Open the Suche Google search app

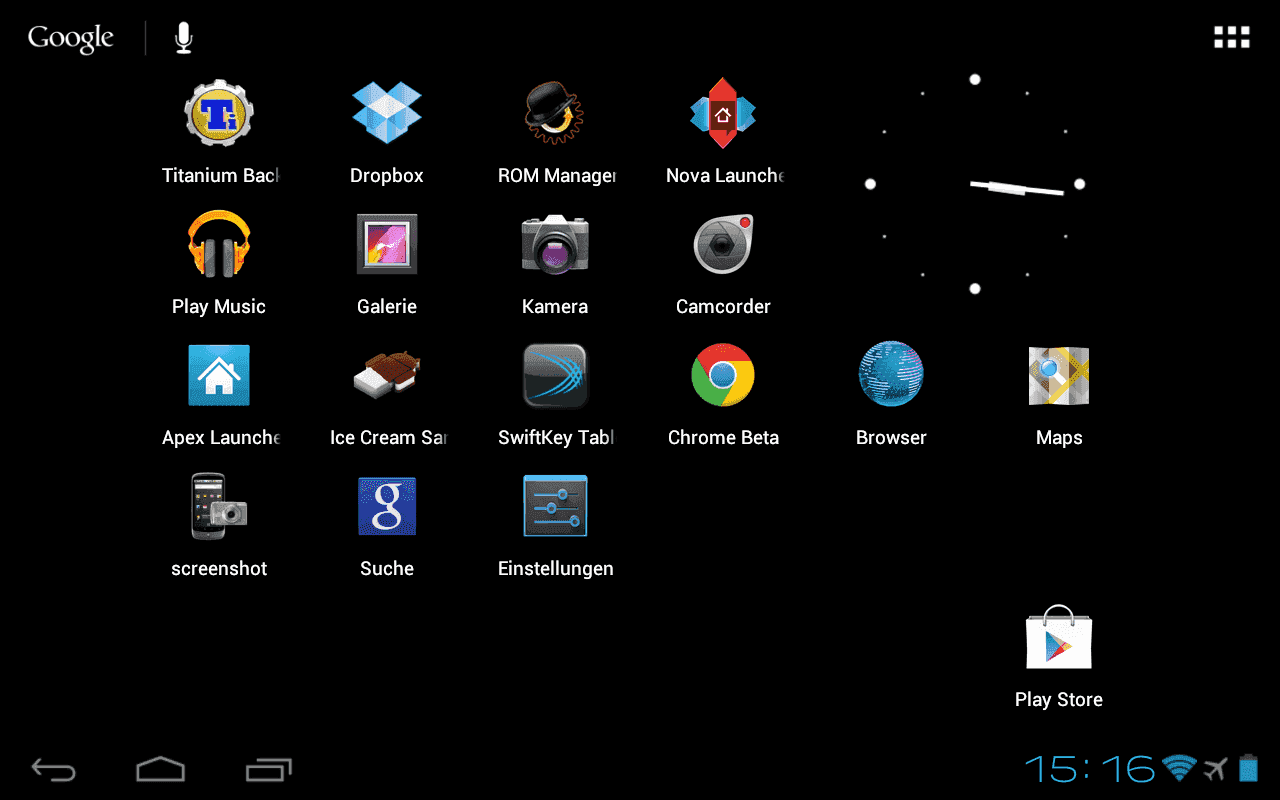pyautogui.click(x=387, y=506)
